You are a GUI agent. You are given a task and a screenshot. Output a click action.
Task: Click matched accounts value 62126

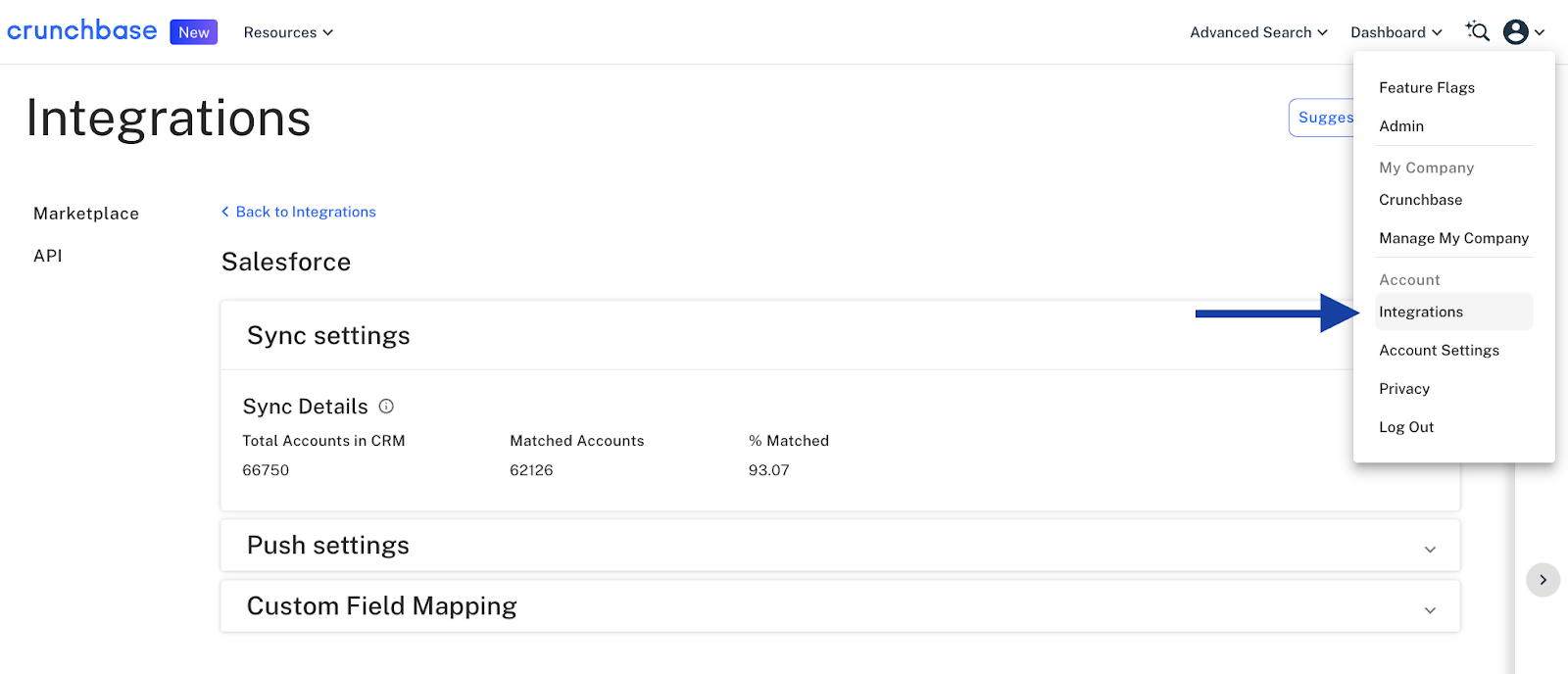click(x=531, y=470)
